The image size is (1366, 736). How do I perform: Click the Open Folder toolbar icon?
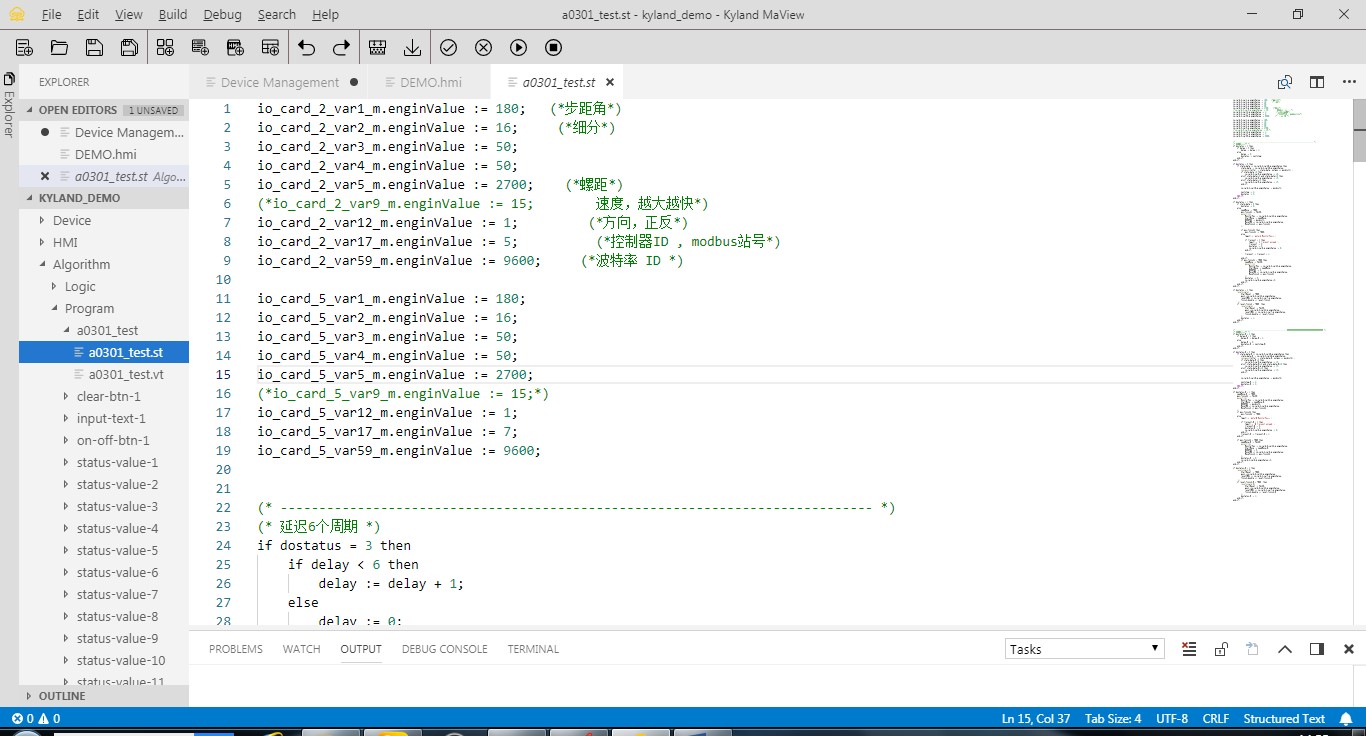(59, 47)
